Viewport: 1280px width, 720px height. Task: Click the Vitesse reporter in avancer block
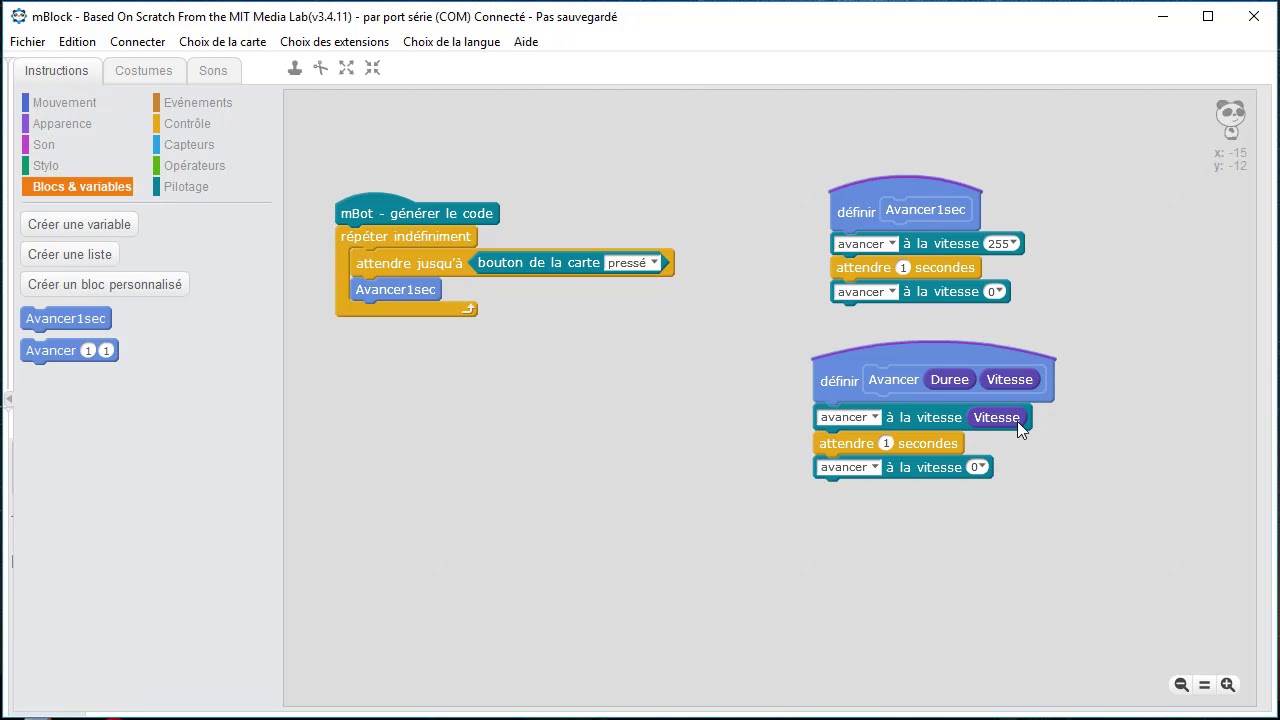996,418
